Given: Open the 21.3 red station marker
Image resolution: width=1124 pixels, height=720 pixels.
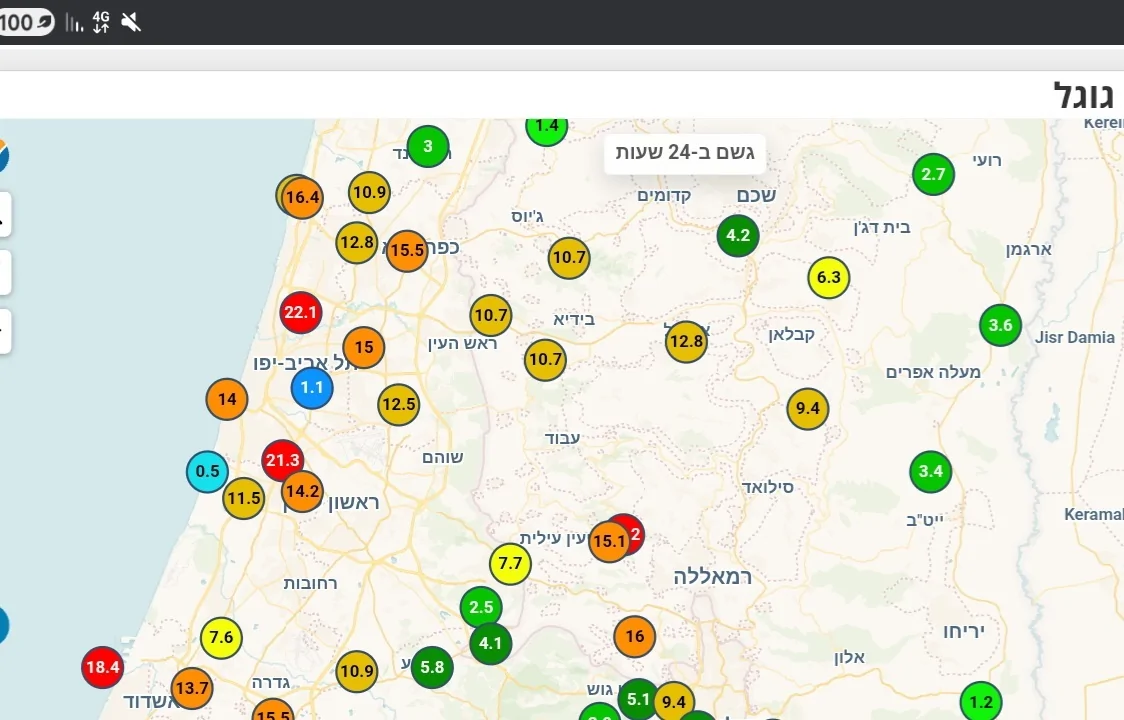Looking at the screenshot, I should [x=281, y=460].
